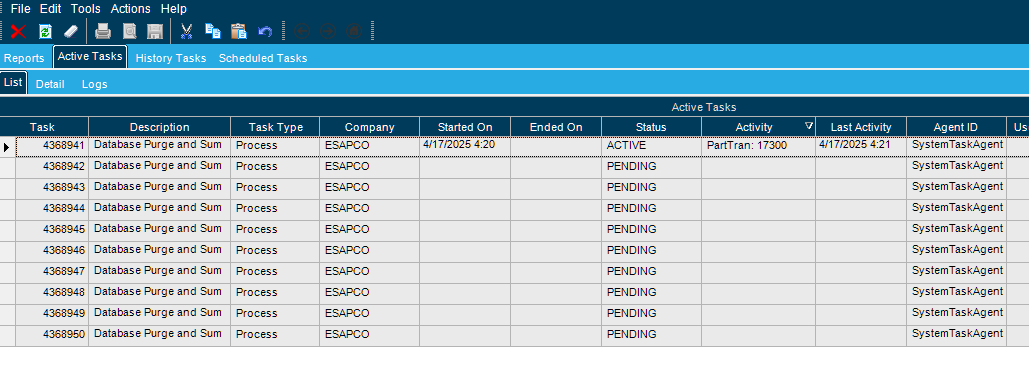The width and height of the screenshot is (1029, 370).
Task: Open the Logs sub-tab
Action: pyautogui.click(x=94, y=85)
